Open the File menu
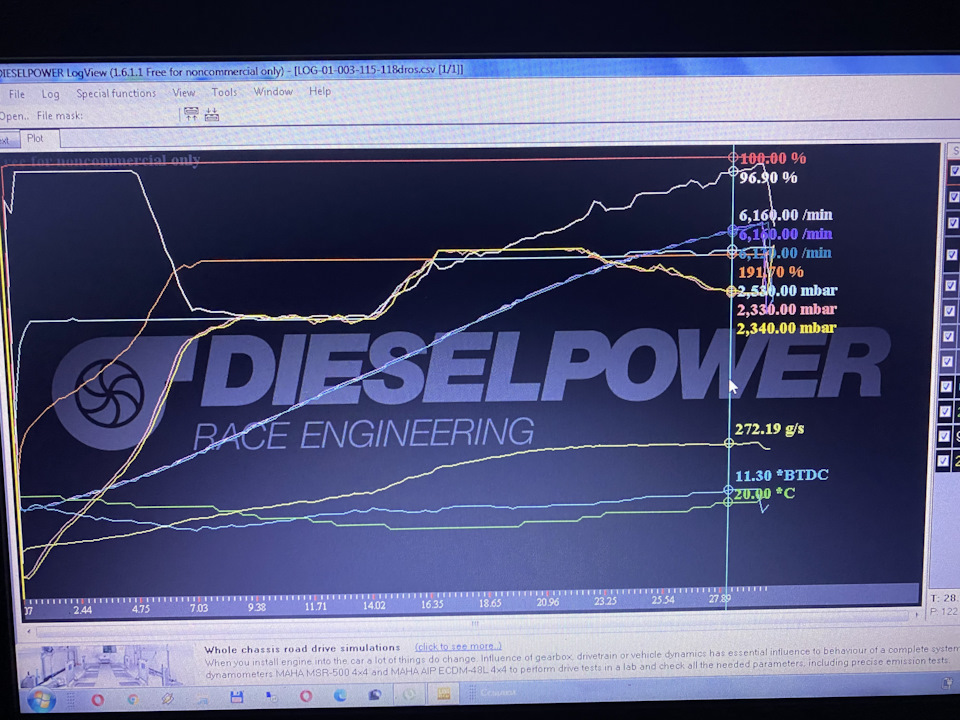960x720 pixels. (x=17, y=94)
